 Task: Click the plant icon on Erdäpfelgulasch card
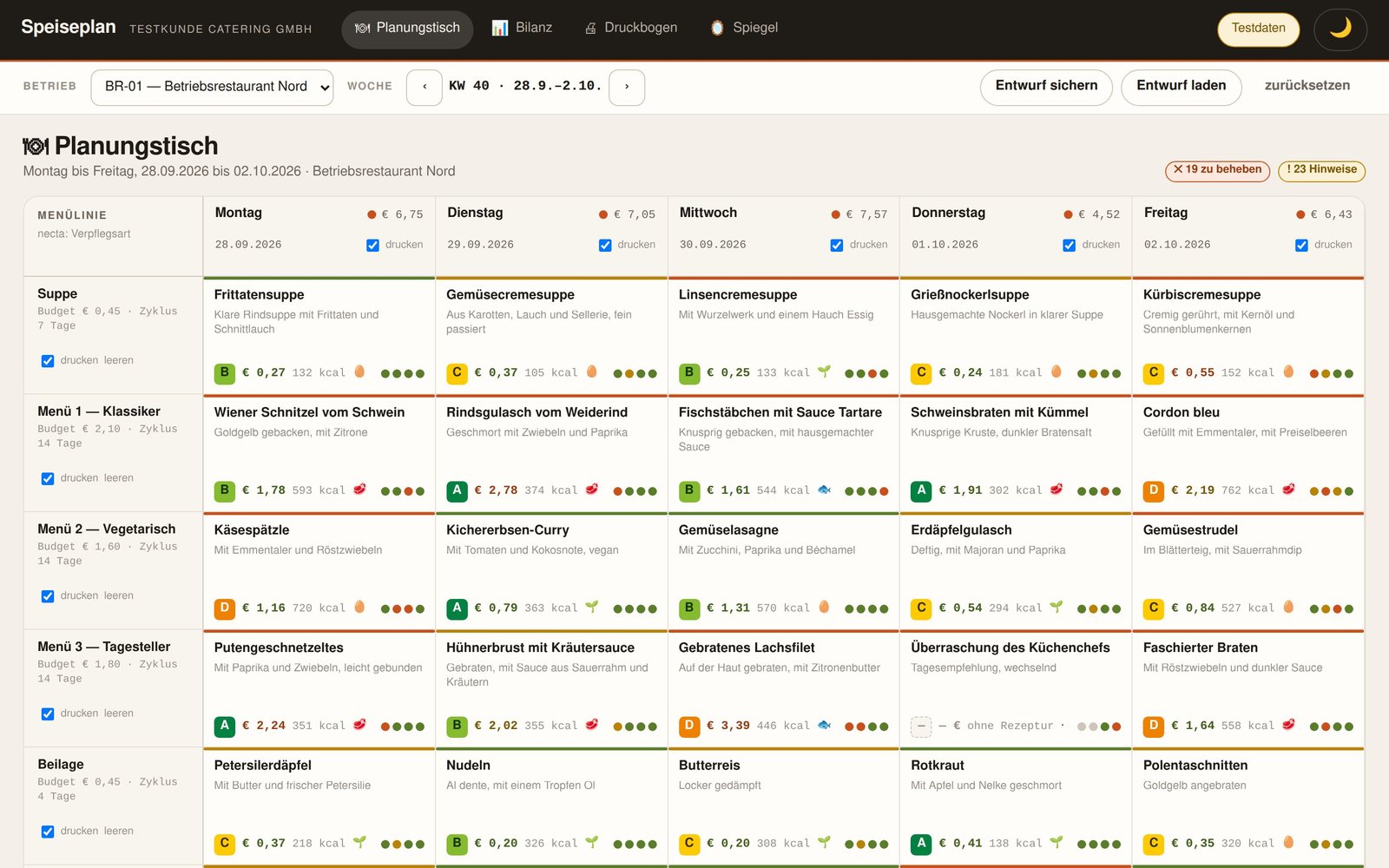[x=1056, y=607]
